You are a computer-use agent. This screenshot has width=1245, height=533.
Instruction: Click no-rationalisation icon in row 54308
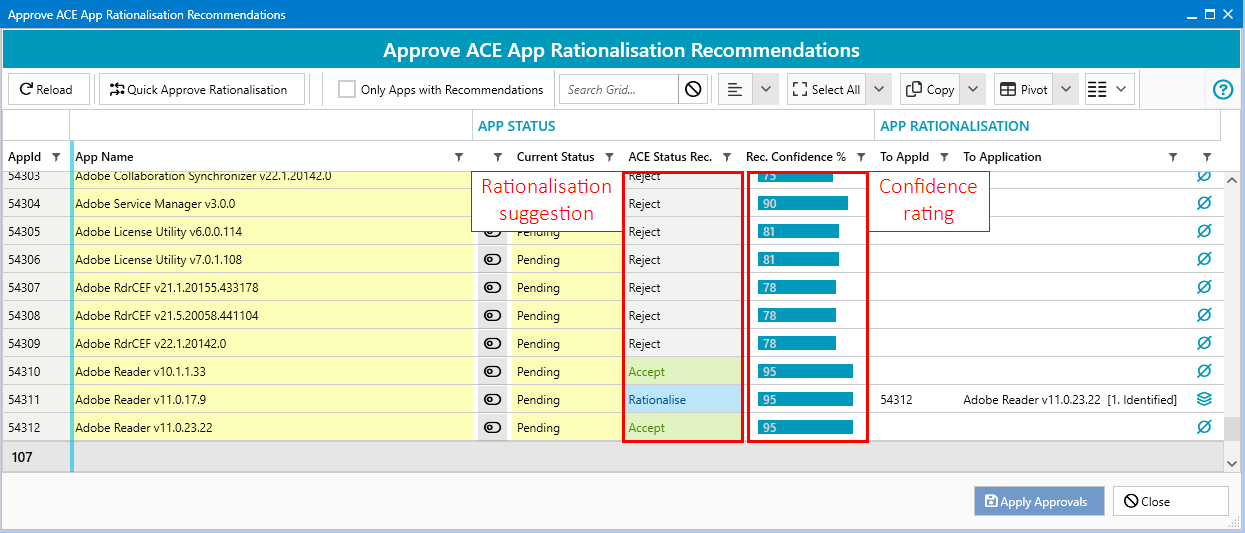(x=1205, y=315)
